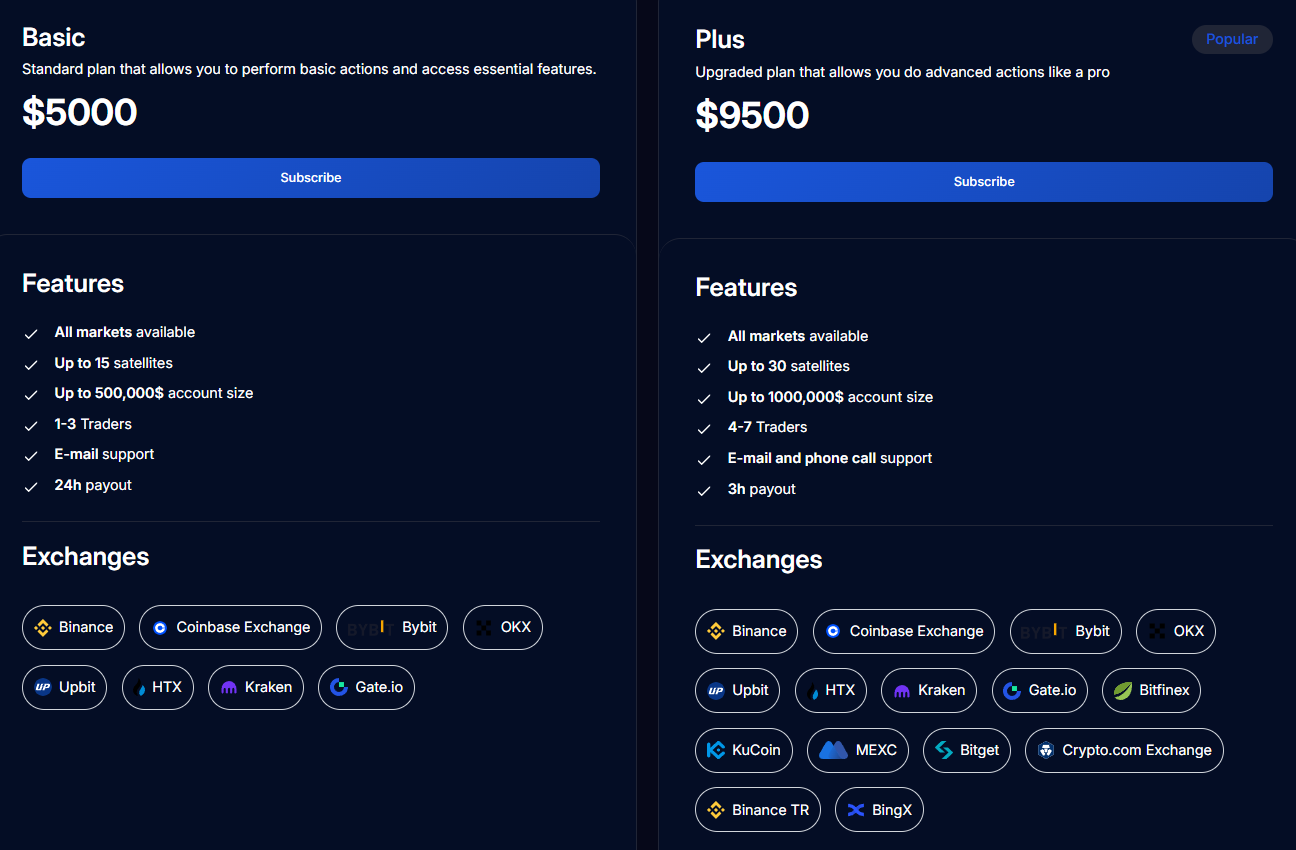
Task: Click the KuCoin logo
Action: [x=715, y=750]
